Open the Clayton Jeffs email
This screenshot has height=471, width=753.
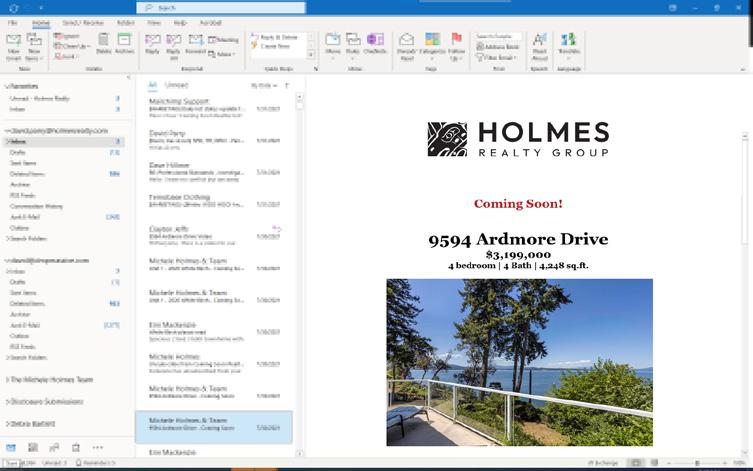[x=214, y=236]
